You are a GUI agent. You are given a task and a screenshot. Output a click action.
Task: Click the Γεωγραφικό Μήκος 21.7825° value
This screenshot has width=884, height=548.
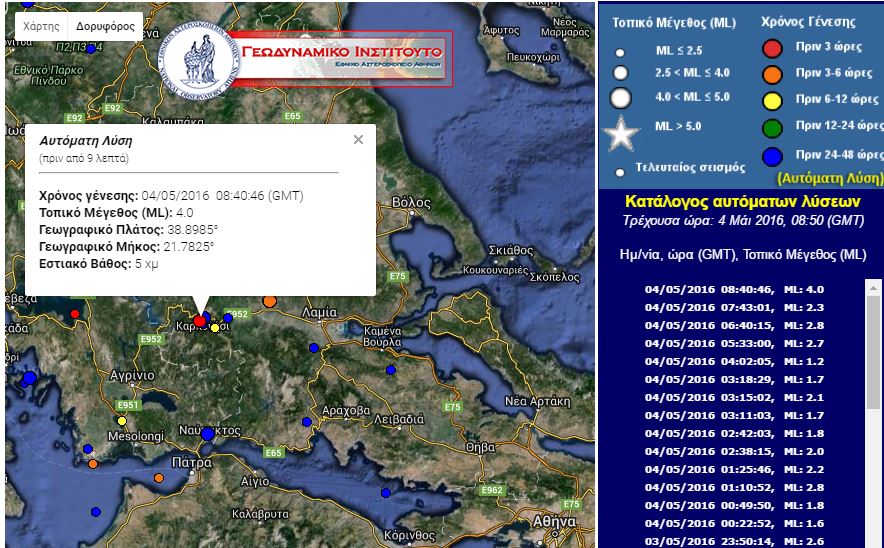coord(189,247)
